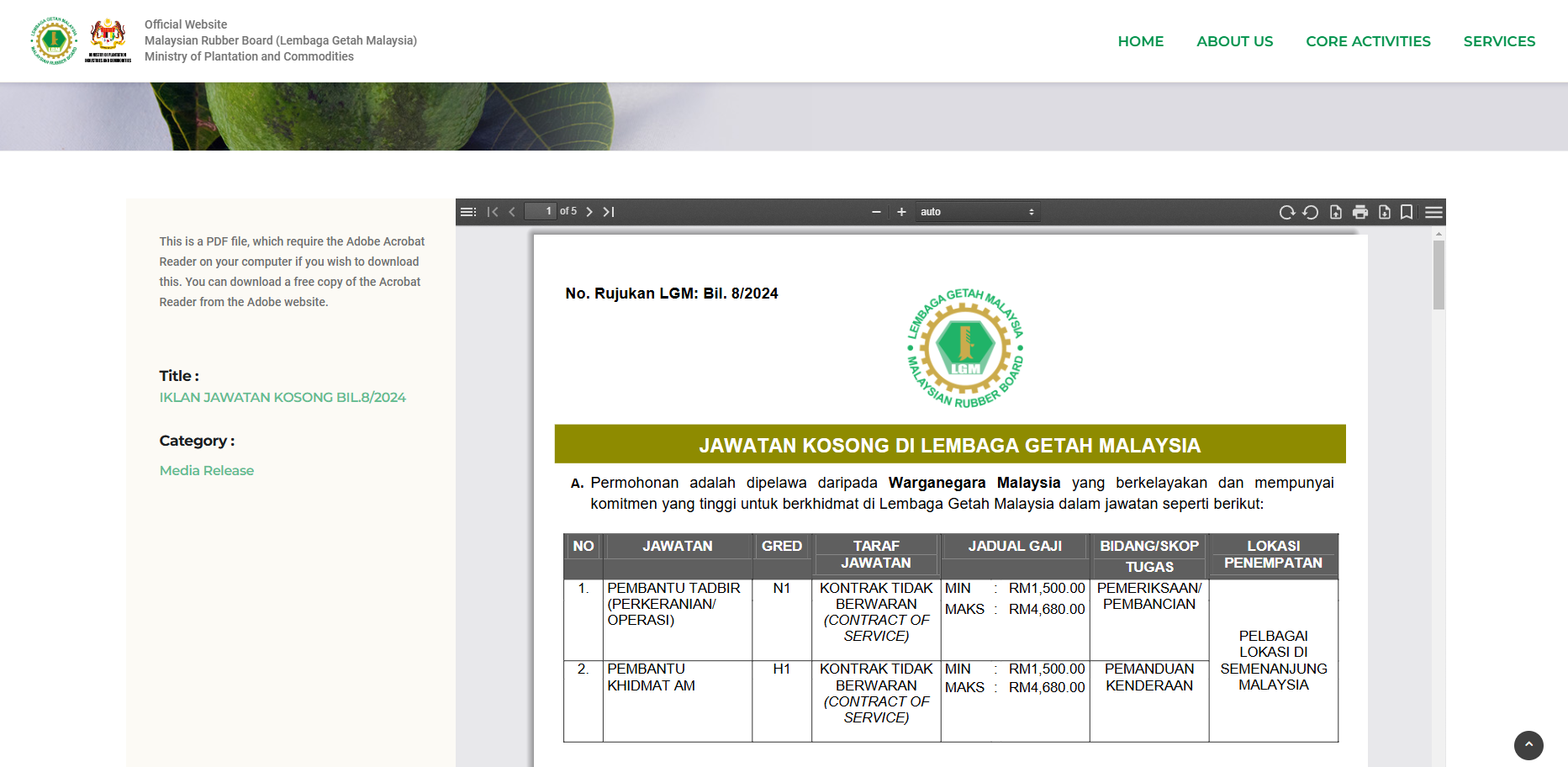
Task: Jump to last page of PDF
Action: [609, 212]
